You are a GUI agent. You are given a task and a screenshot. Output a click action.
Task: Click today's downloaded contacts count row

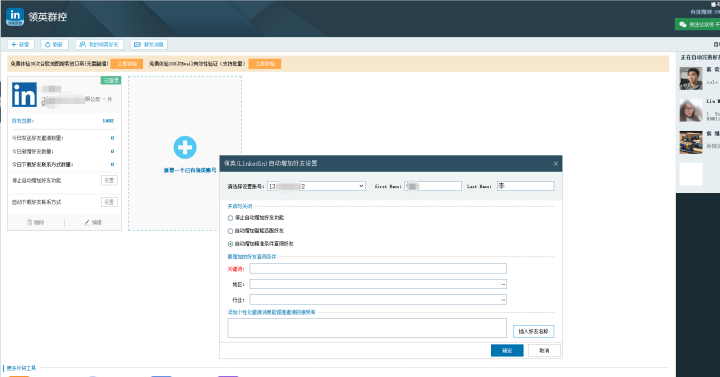tap(63, 164)
